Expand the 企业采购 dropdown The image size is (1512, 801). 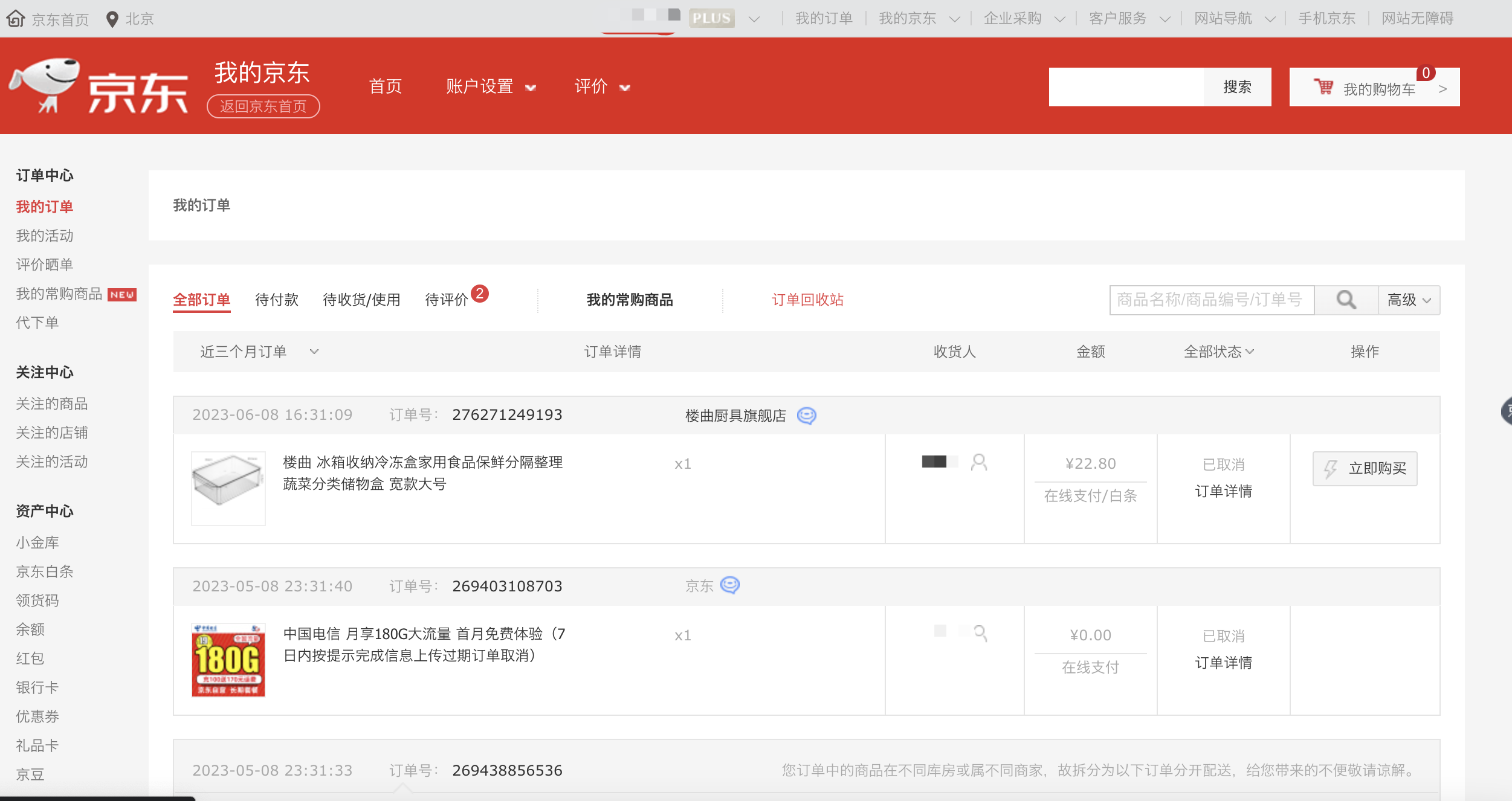coord(1059,19)
